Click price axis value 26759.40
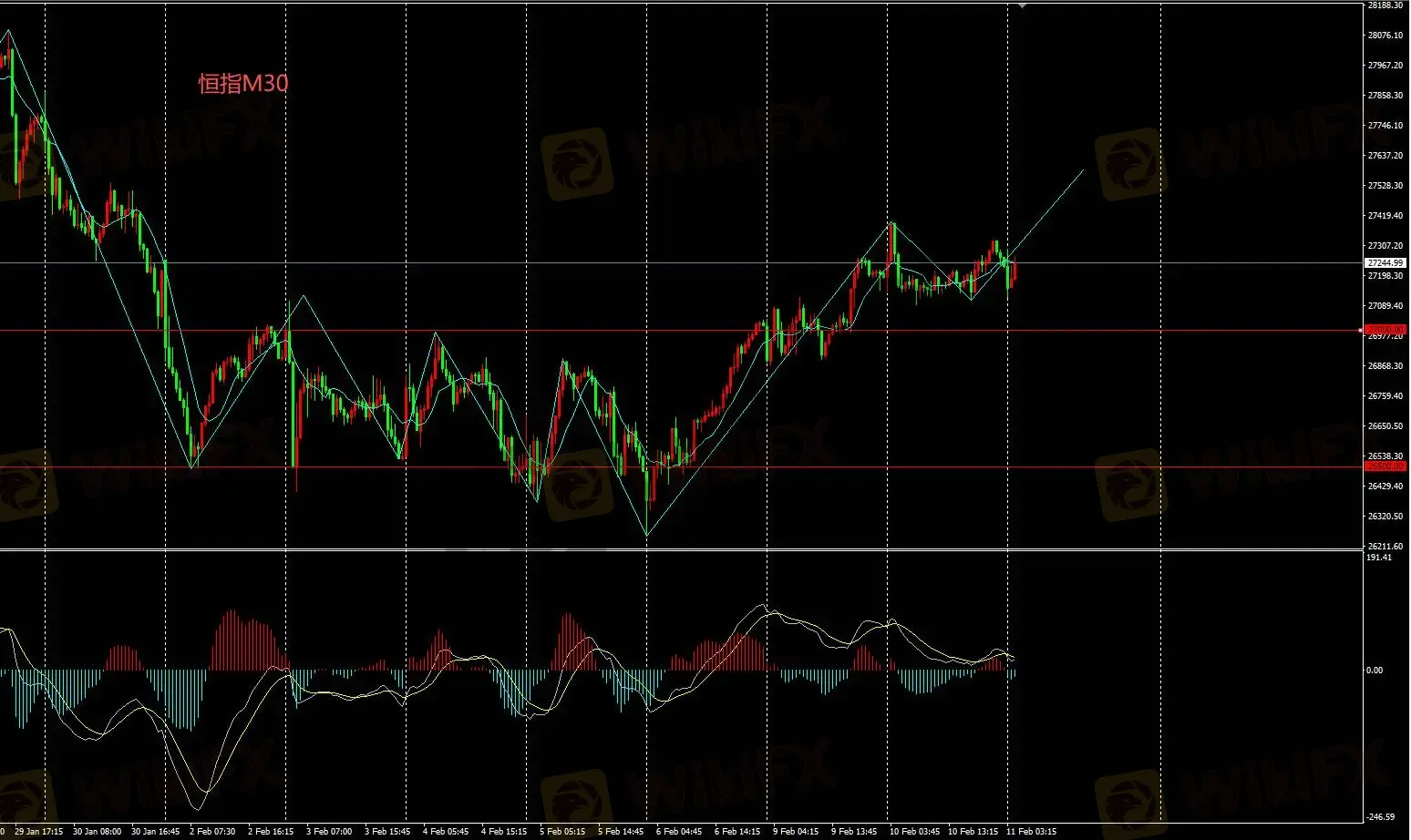The width and height of the screenshot is (1411, 840). coord(1385,396)
